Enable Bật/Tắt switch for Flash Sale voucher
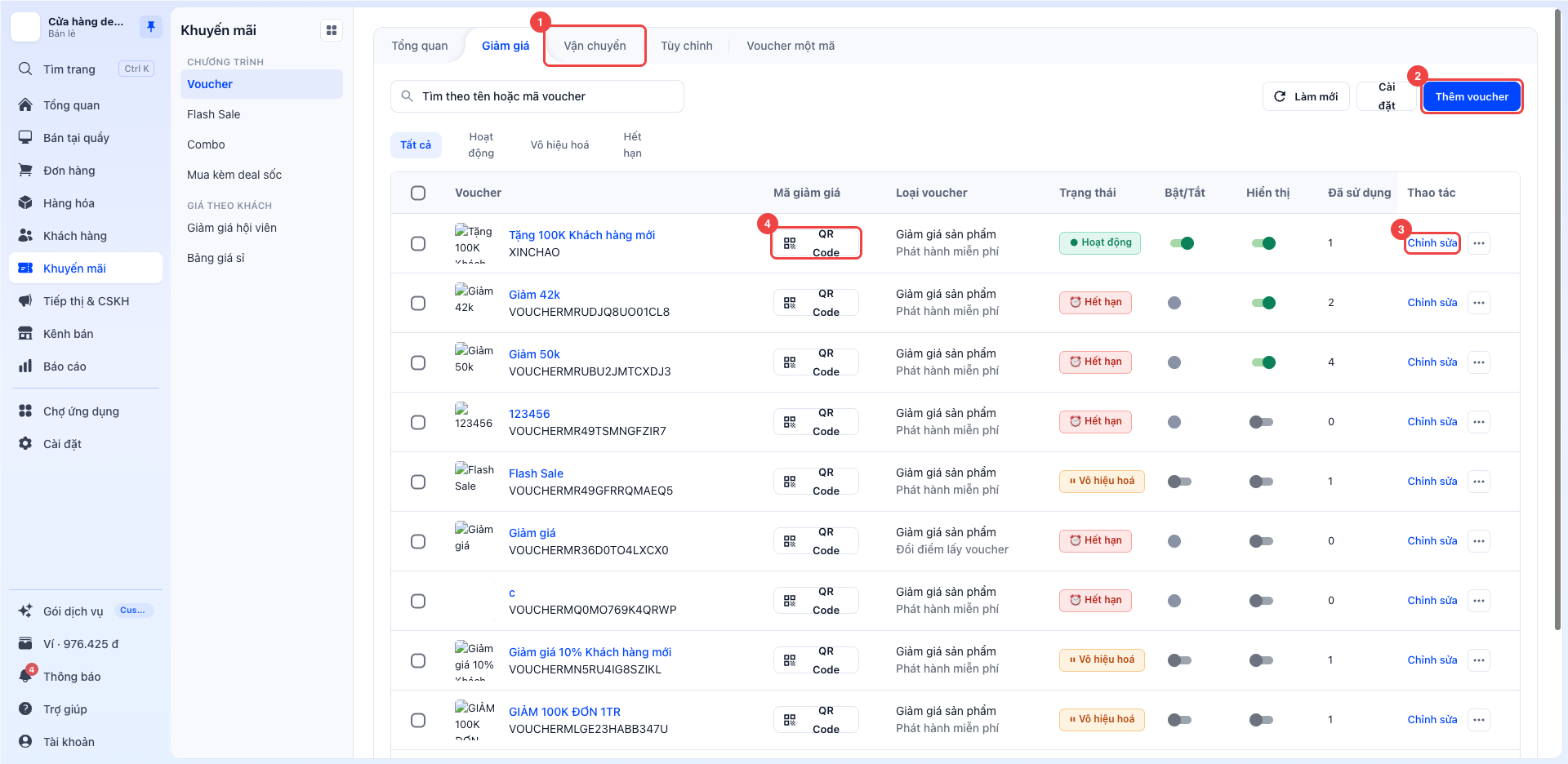This screenshot has height=764, width=1568. pyautogui.click(x=1179, y=482)
